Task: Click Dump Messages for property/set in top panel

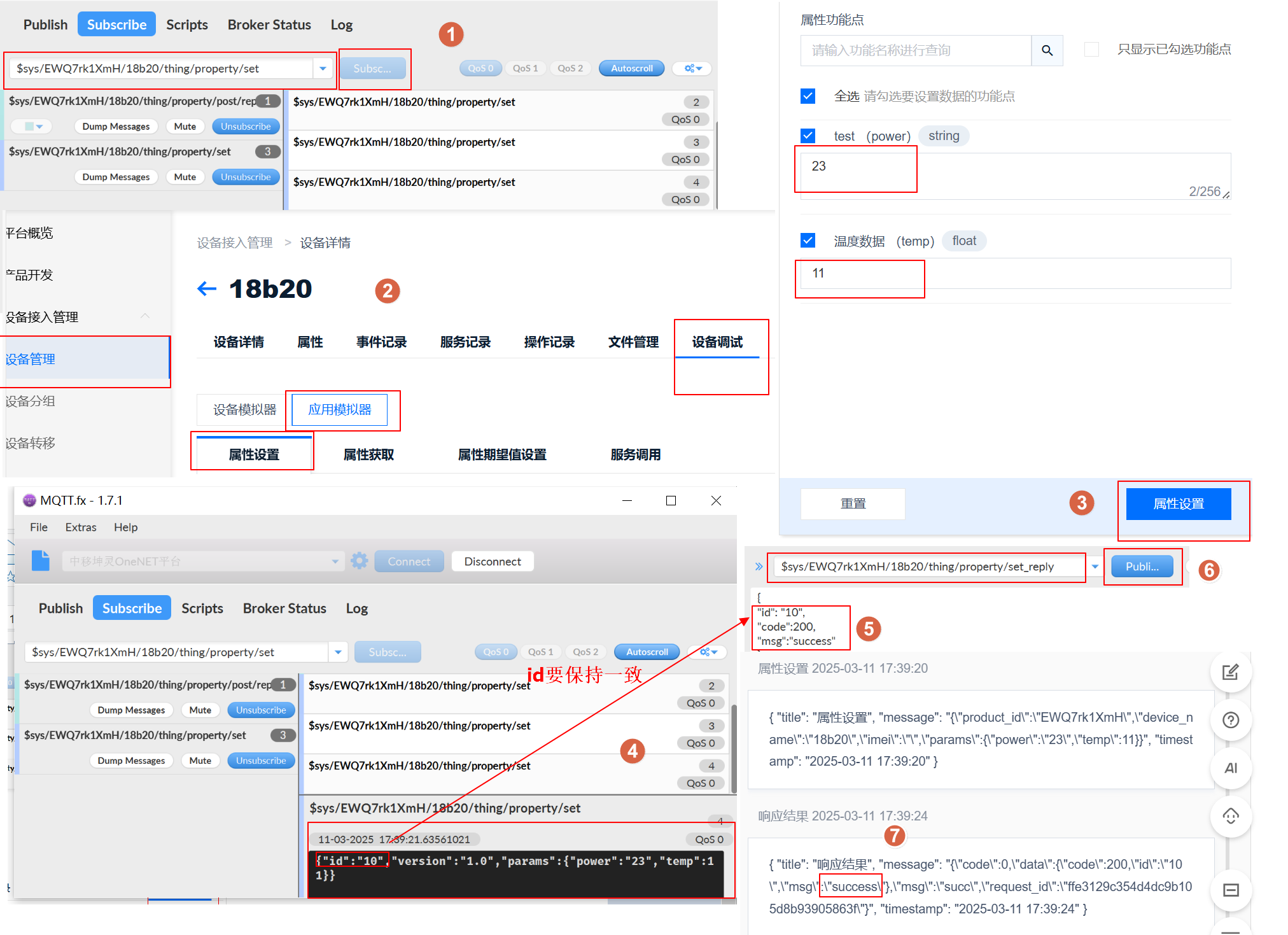Action: pos(116,177)
